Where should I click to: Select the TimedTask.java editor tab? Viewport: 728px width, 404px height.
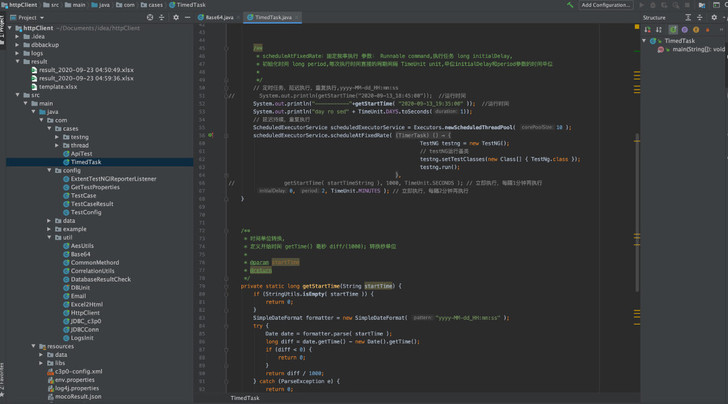271,17
